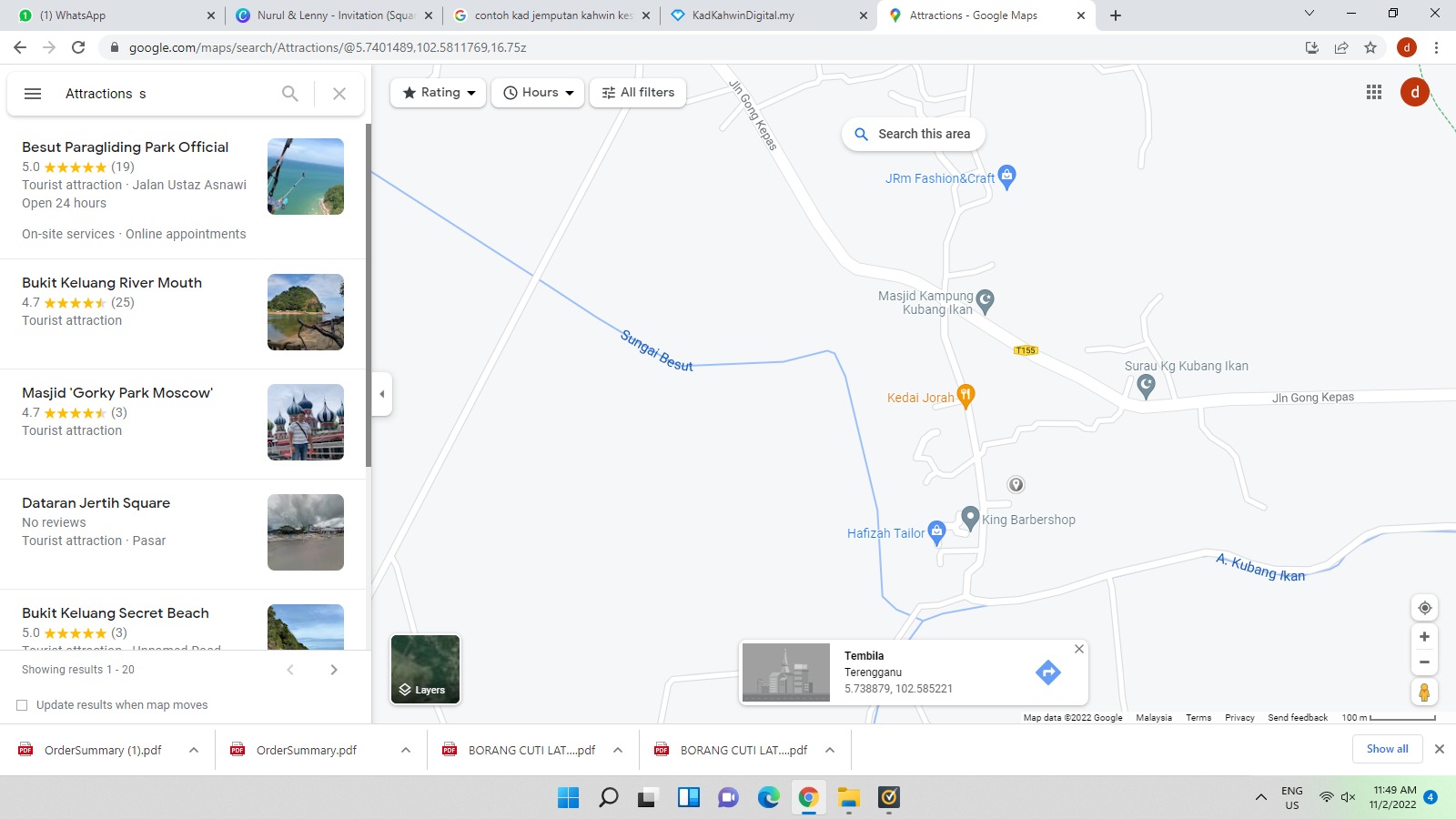Image resolution: width=1456 pixels, height=819 pixels.
Task: Open All filters
Action: pos(638,93)
